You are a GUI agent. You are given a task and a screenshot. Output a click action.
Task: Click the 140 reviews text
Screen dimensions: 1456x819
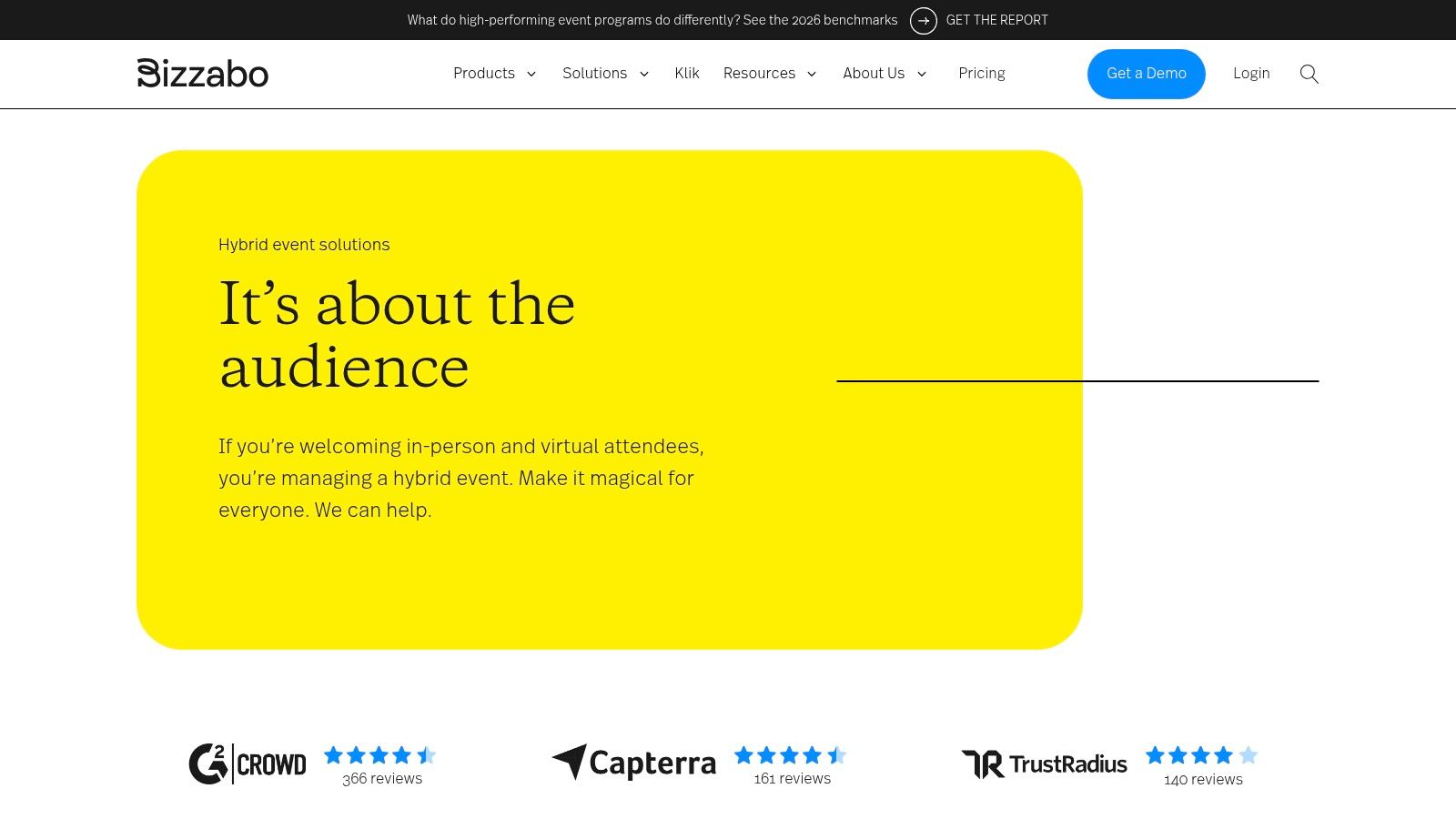tap(1203, 780)
